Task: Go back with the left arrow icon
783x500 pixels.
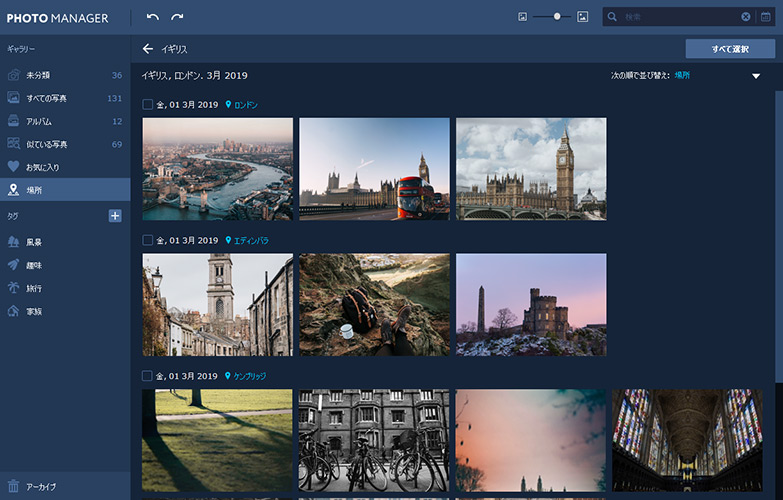Action: pos(147,48)
